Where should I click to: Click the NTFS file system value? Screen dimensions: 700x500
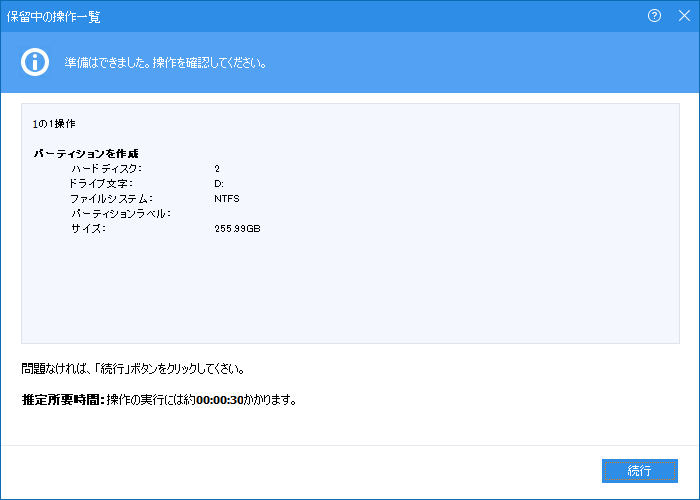[227, 199]
